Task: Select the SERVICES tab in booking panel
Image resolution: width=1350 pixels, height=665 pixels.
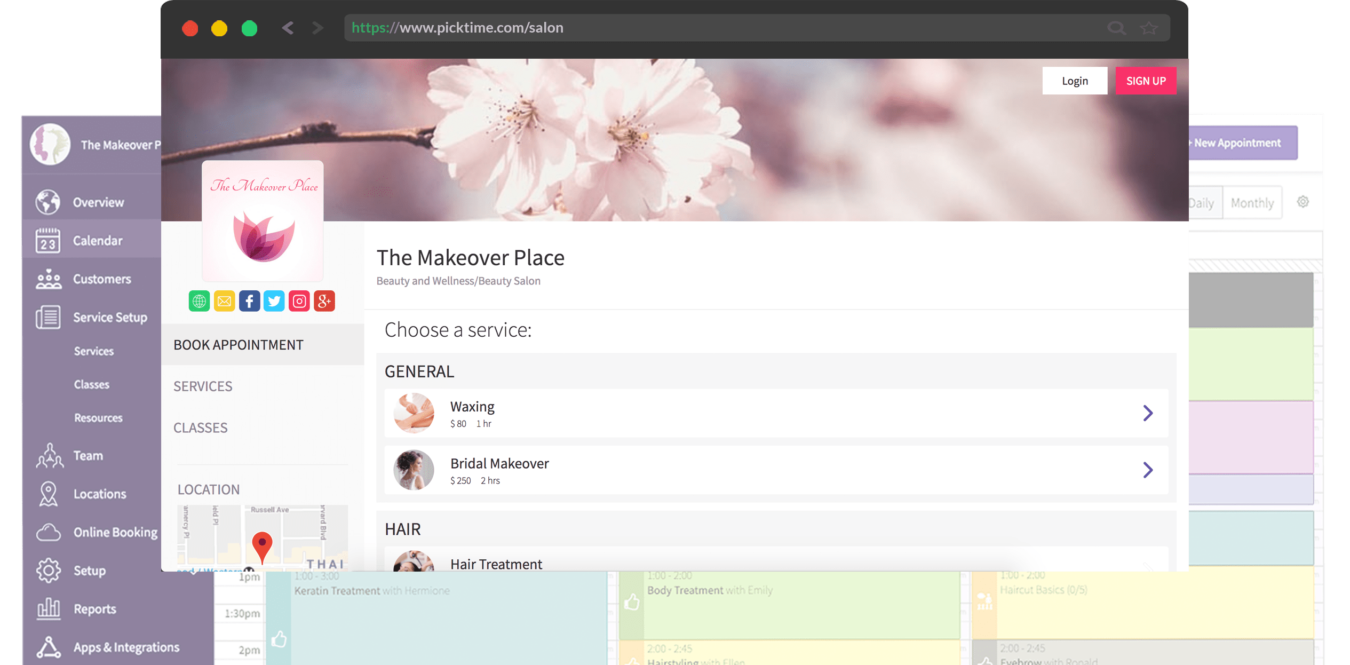Action: 202,386
